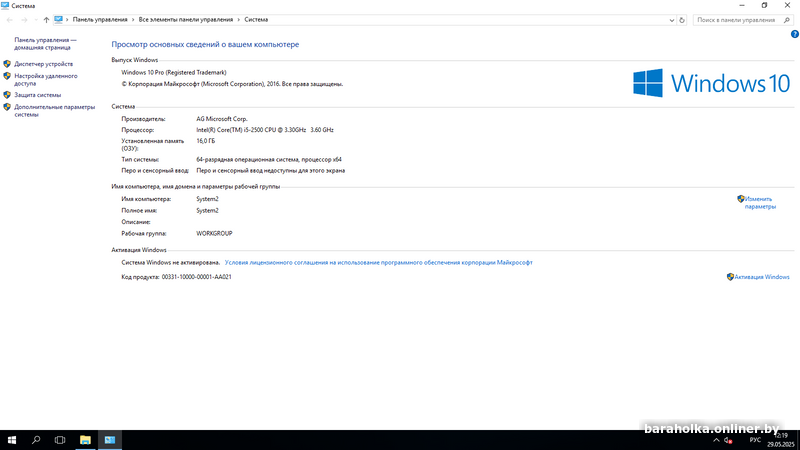This screenshot has height=450, width=800.
Task: Open Task View on the taskbar
Action: pos(60,440)
